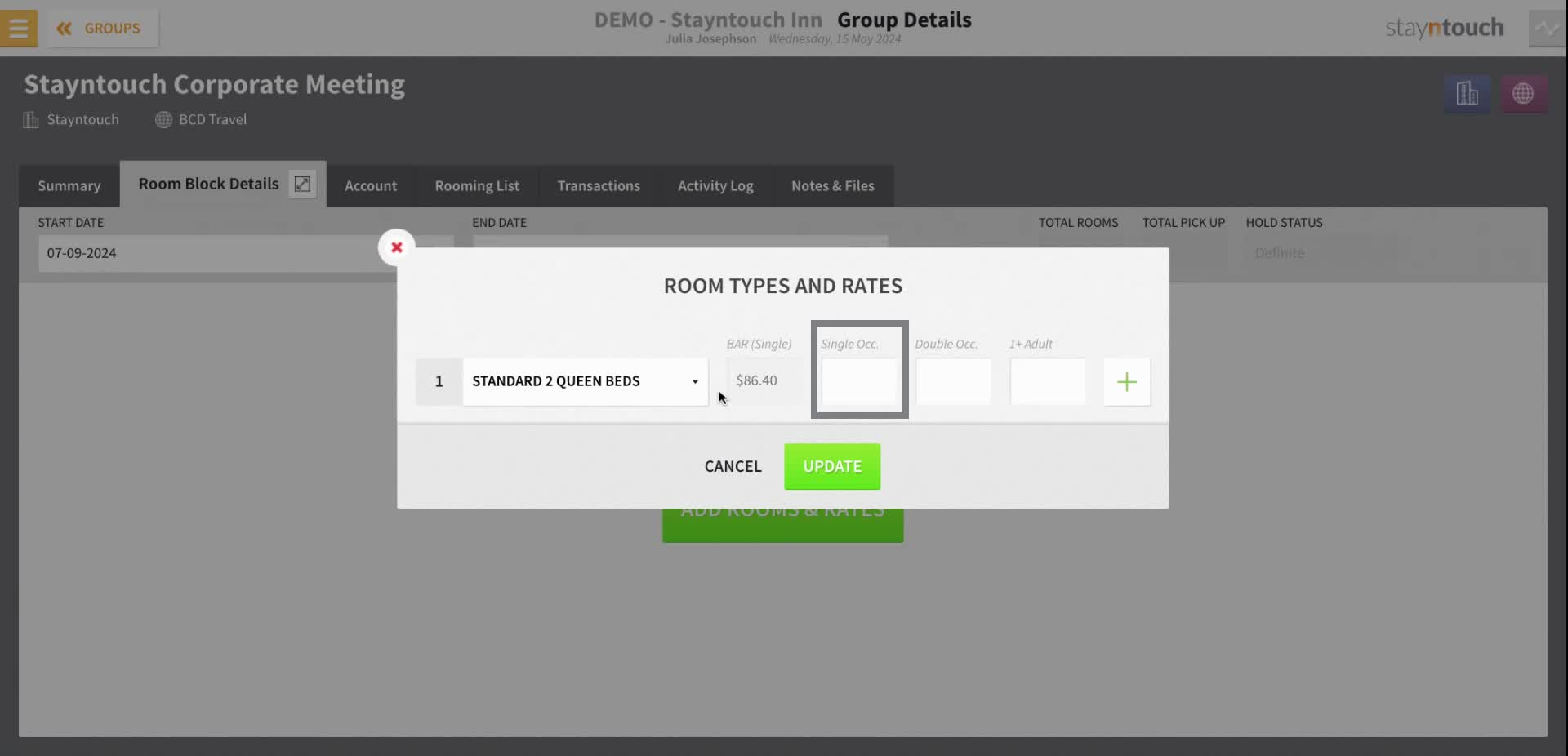Screen dimensions: 1568x756
Task: Switch to the Summary tab
Action: point(69,185)
